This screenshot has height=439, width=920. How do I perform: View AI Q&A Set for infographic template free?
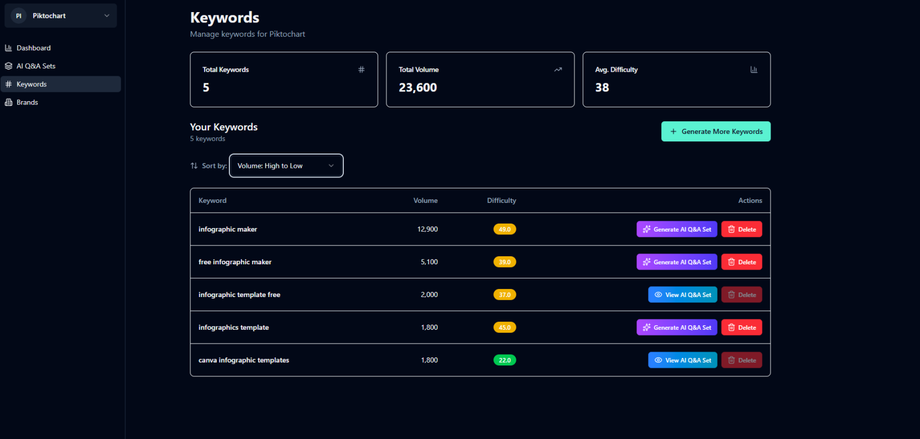(x=682, y=295)
